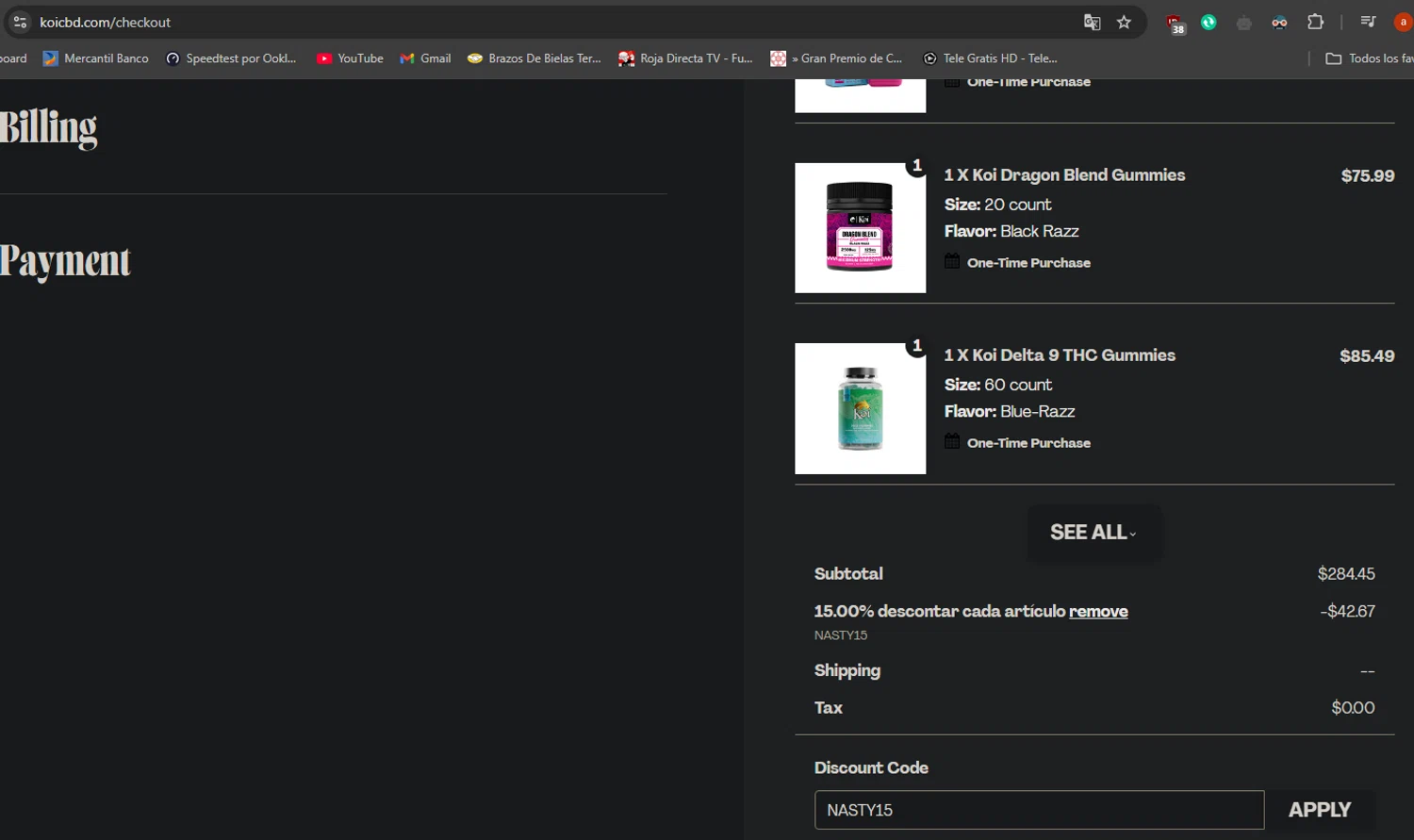The width and height of the screenshot is (1414, 840).
Task: Click the calendar icon beside Delta 9 One-Time Purchase
Action: [952, 441]
